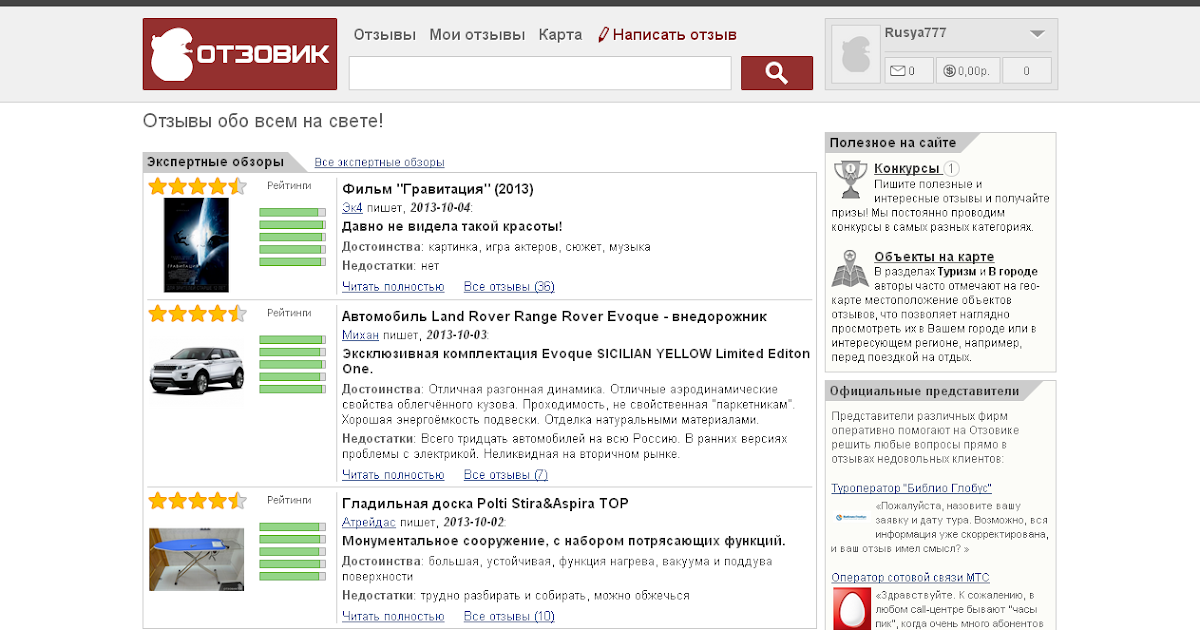Click the Рейтинги label in the Гравитация review

(289, 185)
